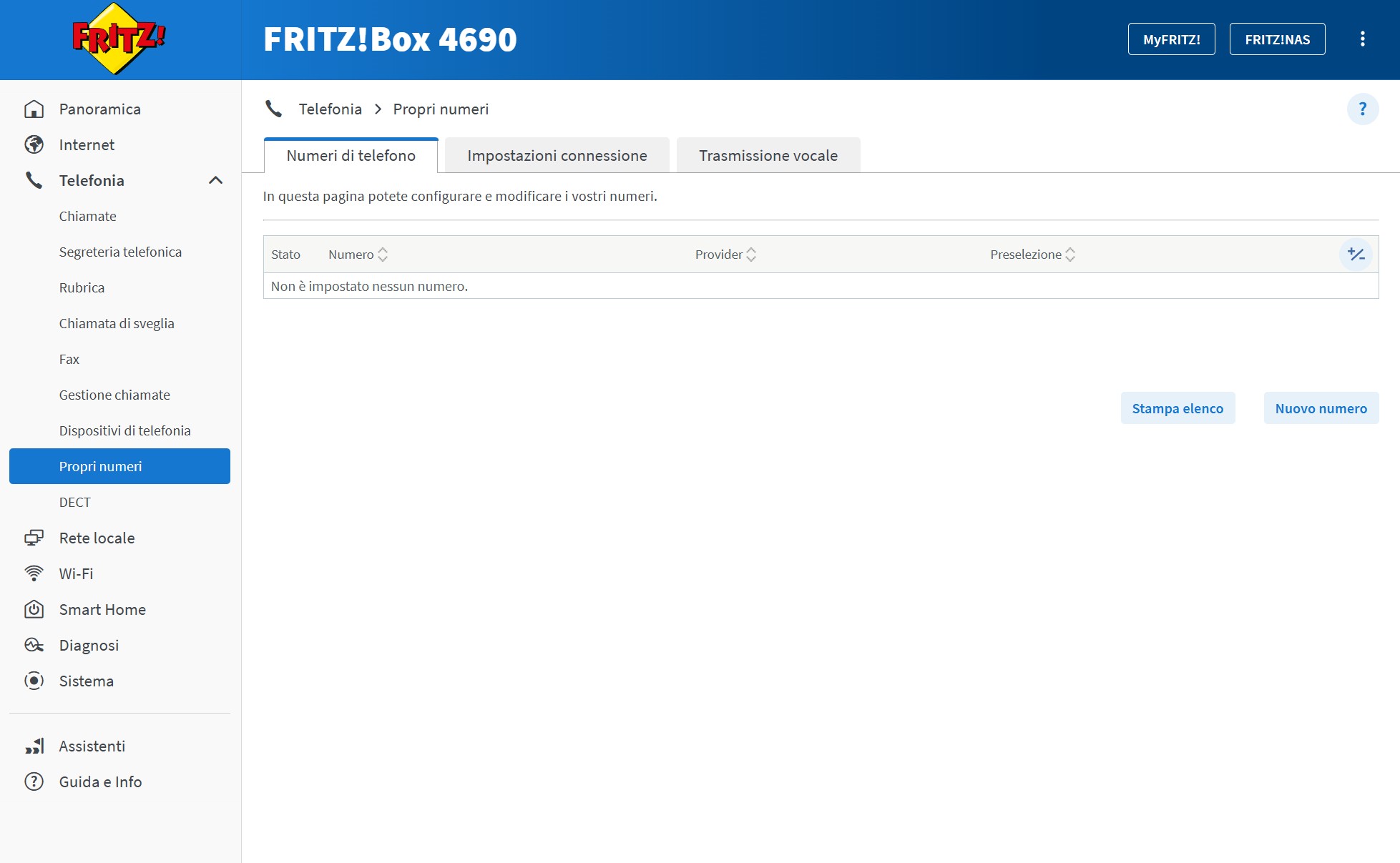
Task: Open the Internet section label
Action: pyautogui.click(x=87, y=145)
